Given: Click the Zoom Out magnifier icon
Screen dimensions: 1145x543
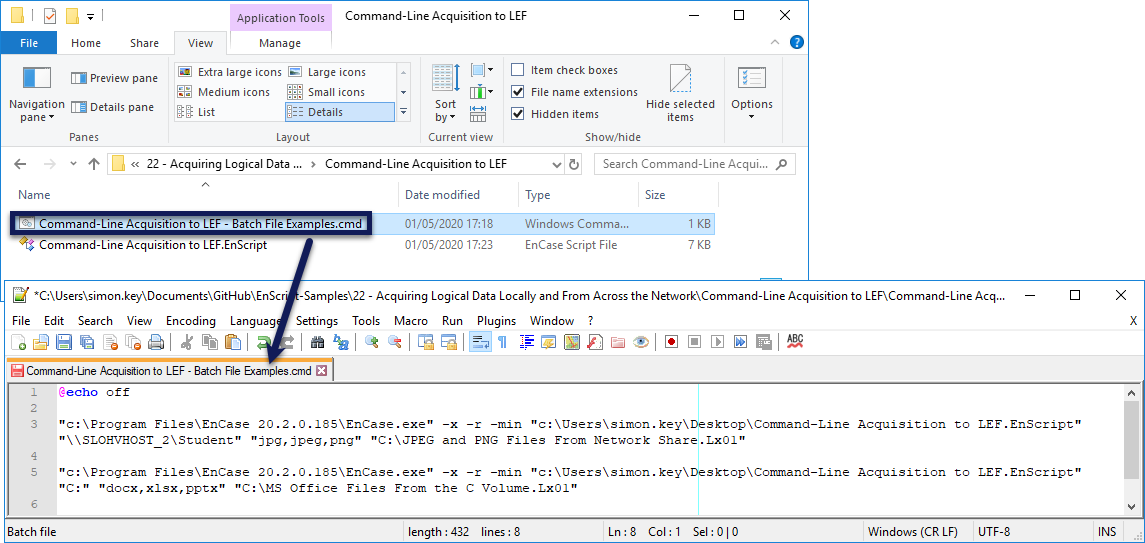Looking at the screenshot, I should [395, 342].
